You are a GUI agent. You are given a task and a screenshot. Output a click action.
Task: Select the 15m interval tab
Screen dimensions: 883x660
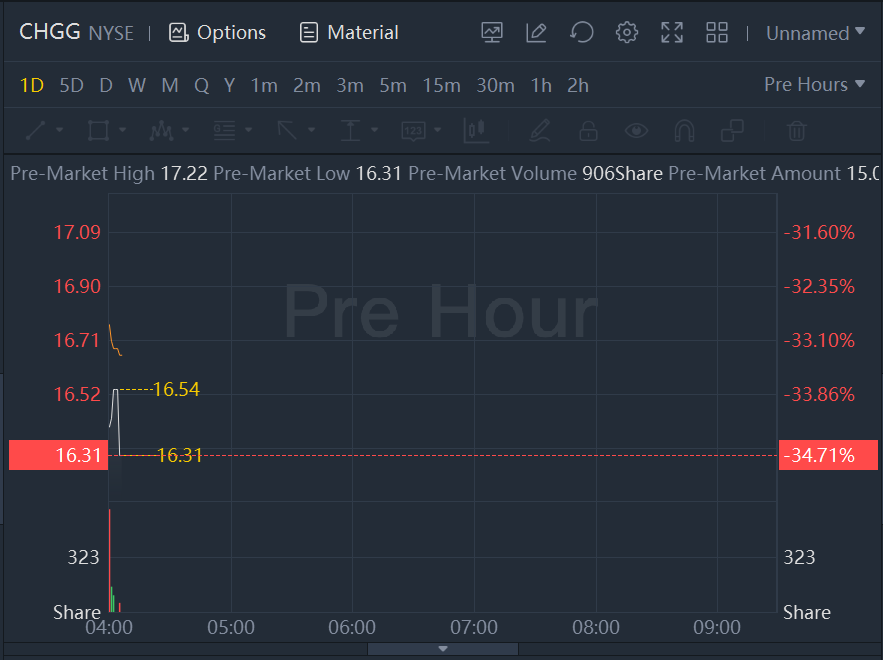pyautogui.click(x=441, y=85)
